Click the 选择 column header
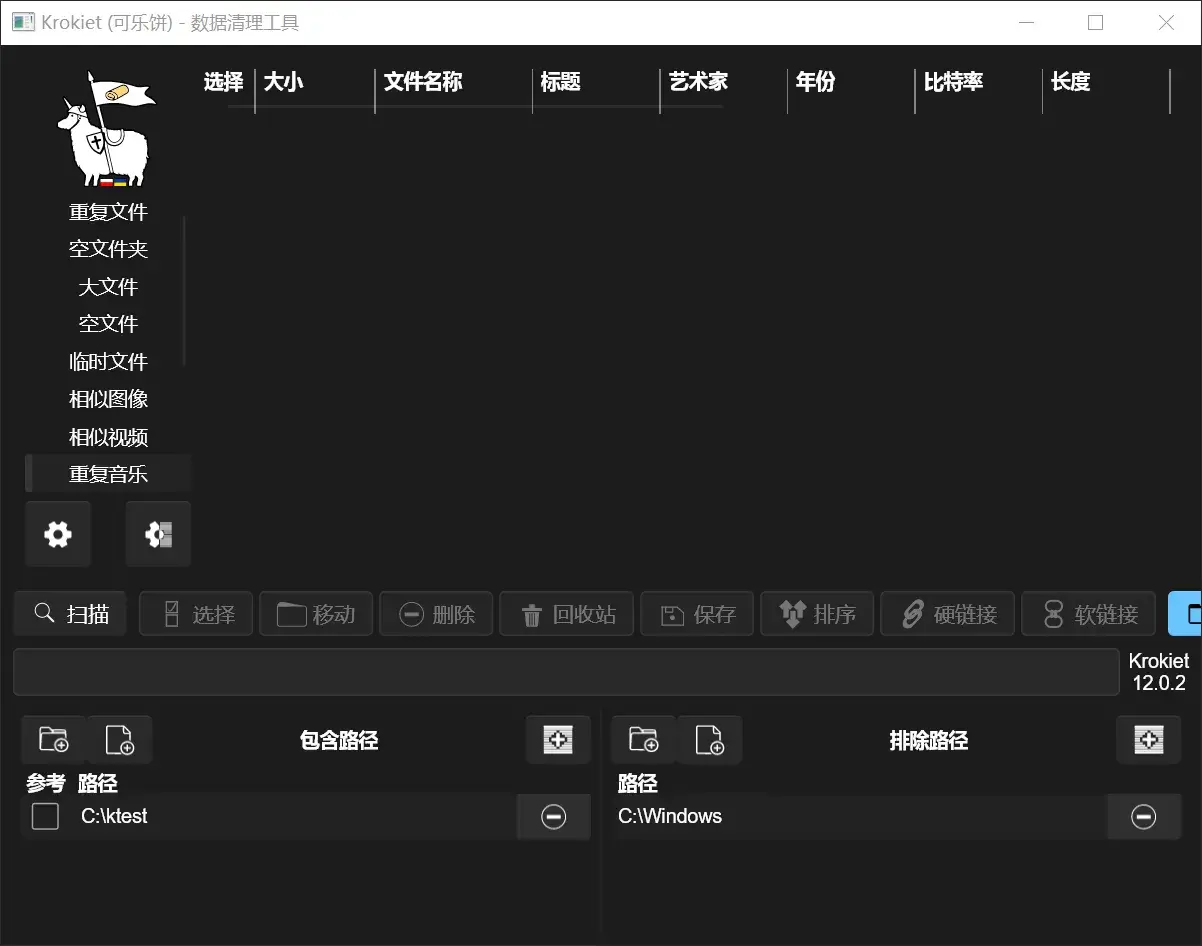The width and height of the screenshot is (1202, 946). [223, 82]
